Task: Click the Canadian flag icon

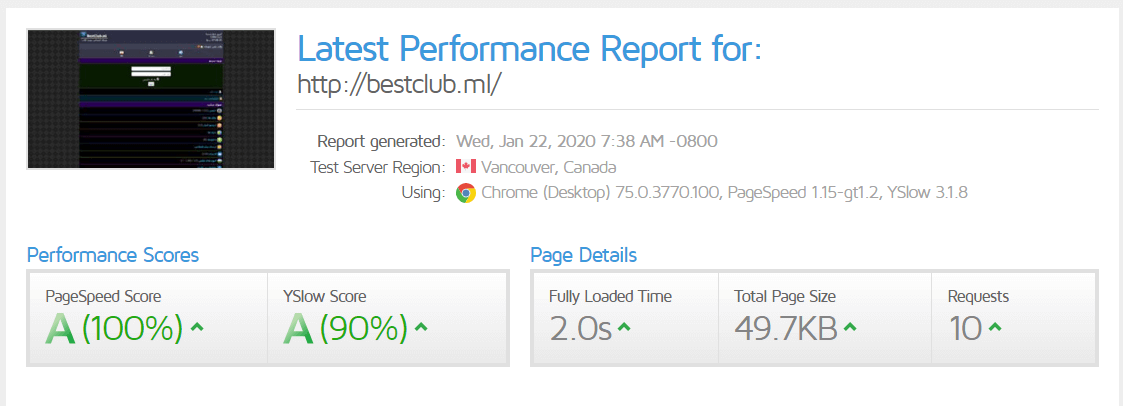Action: coord(465,167)
